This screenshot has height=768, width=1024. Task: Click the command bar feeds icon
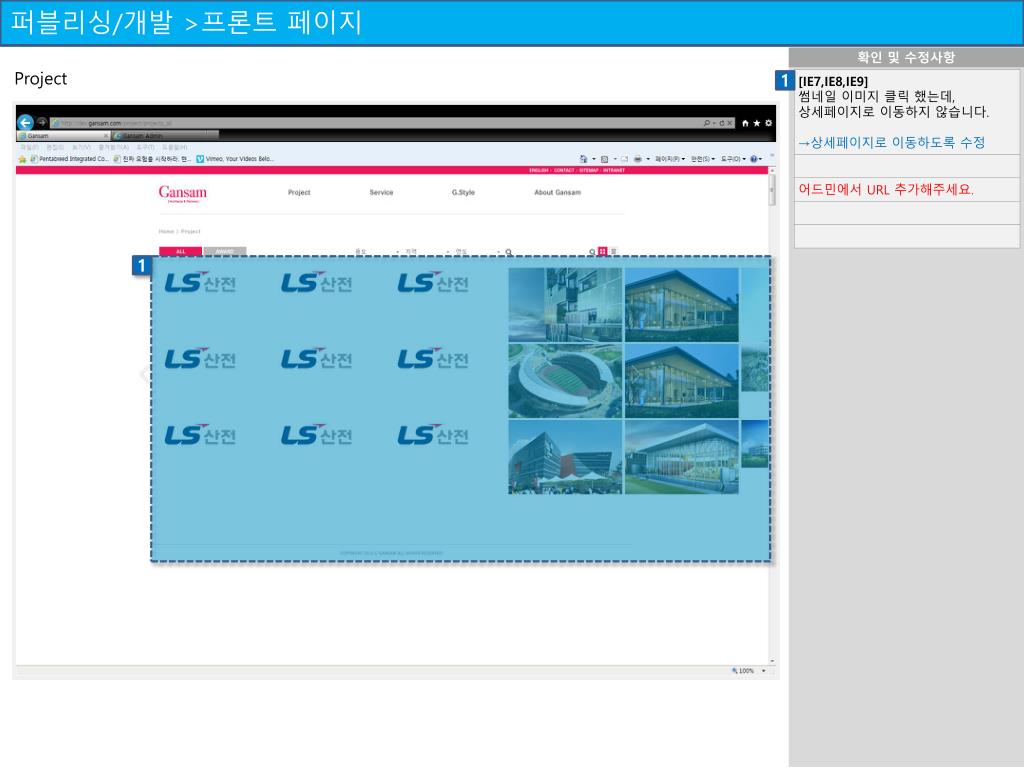point(605,159)
